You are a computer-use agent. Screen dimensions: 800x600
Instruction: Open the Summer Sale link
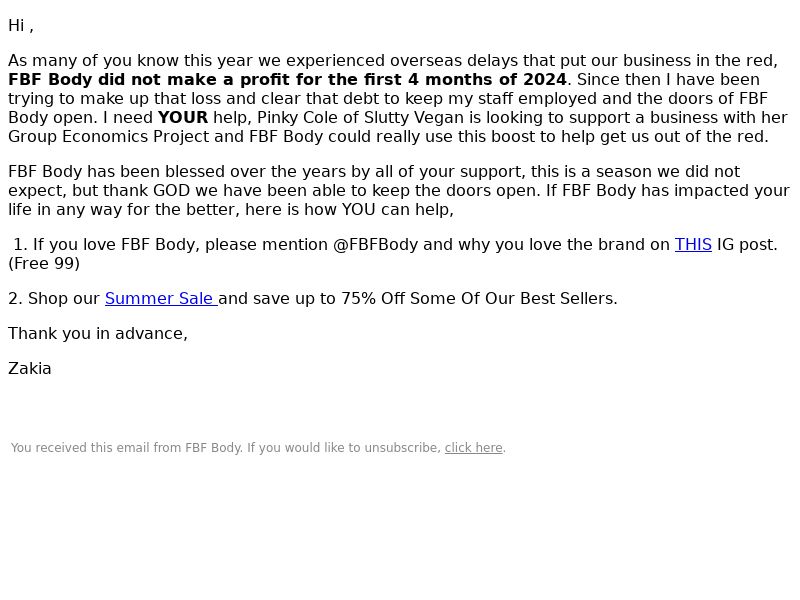pyautogui.click(x=161, y=298)
